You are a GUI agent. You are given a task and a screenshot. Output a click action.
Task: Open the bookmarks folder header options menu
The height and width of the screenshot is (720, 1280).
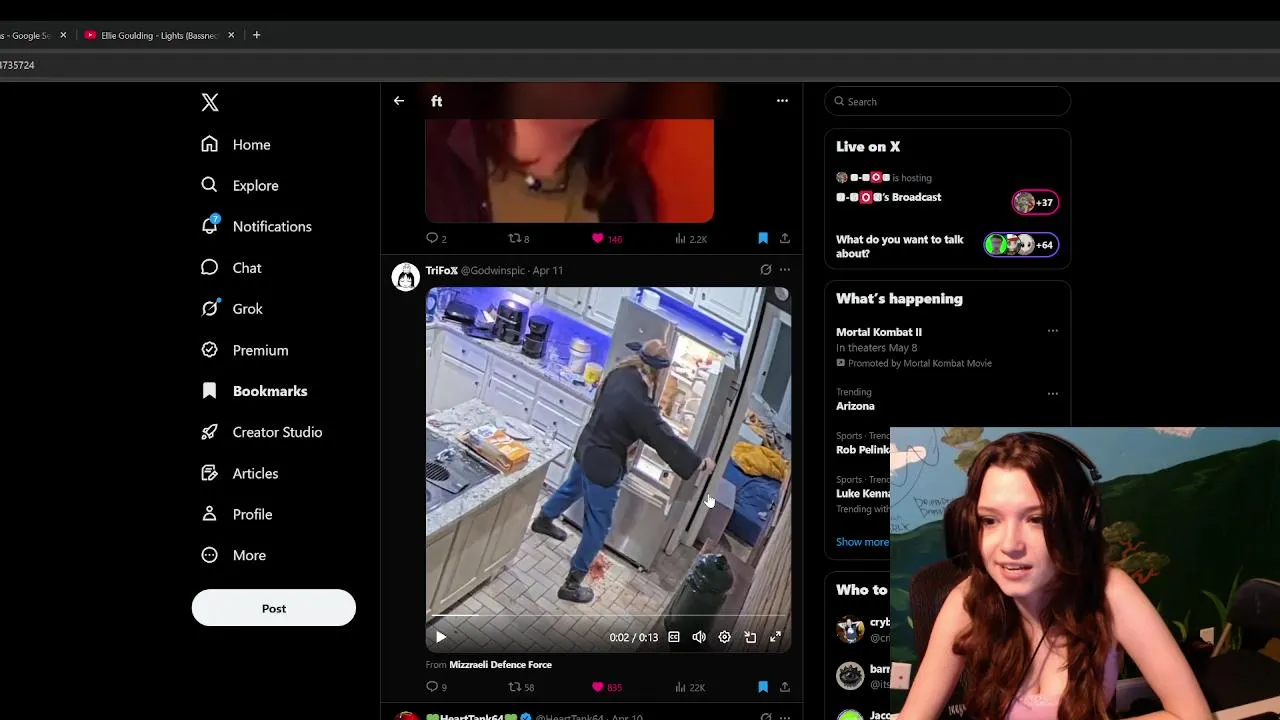tap(782, 101)
